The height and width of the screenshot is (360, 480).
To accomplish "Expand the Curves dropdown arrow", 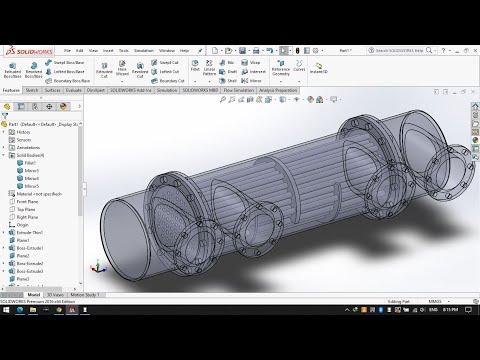I will [x=299, y=81].
